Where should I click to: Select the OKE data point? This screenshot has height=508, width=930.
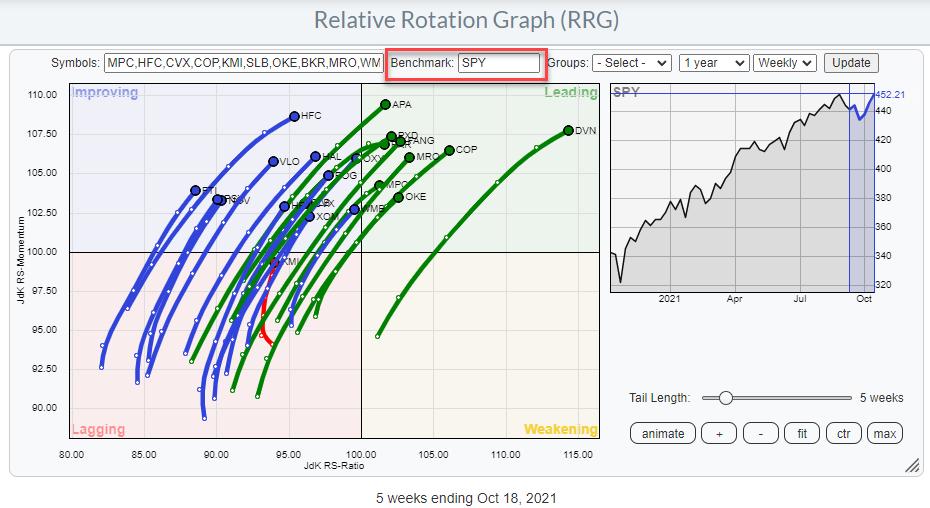pos(398,197)
